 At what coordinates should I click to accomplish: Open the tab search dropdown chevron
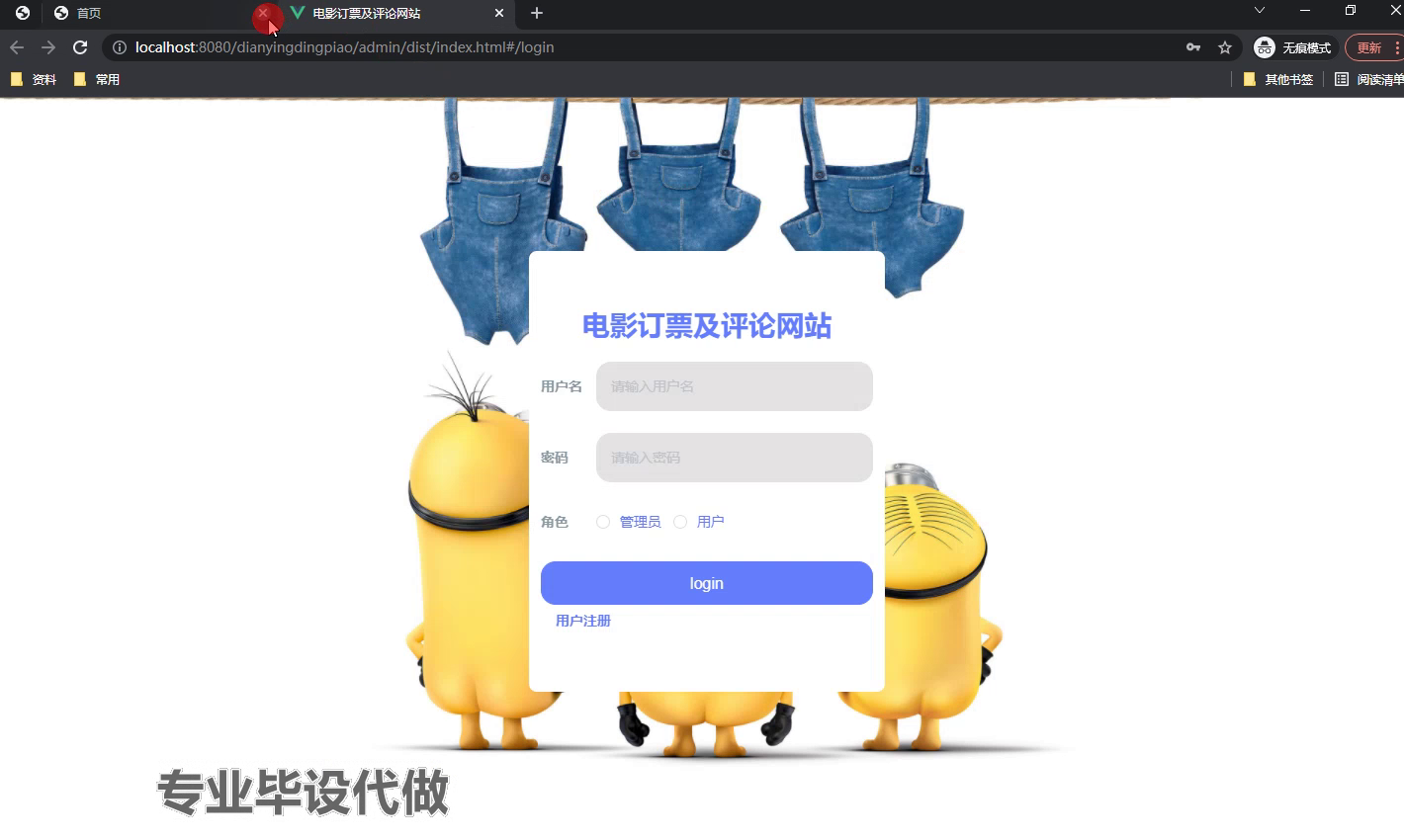pos(1259,10)
